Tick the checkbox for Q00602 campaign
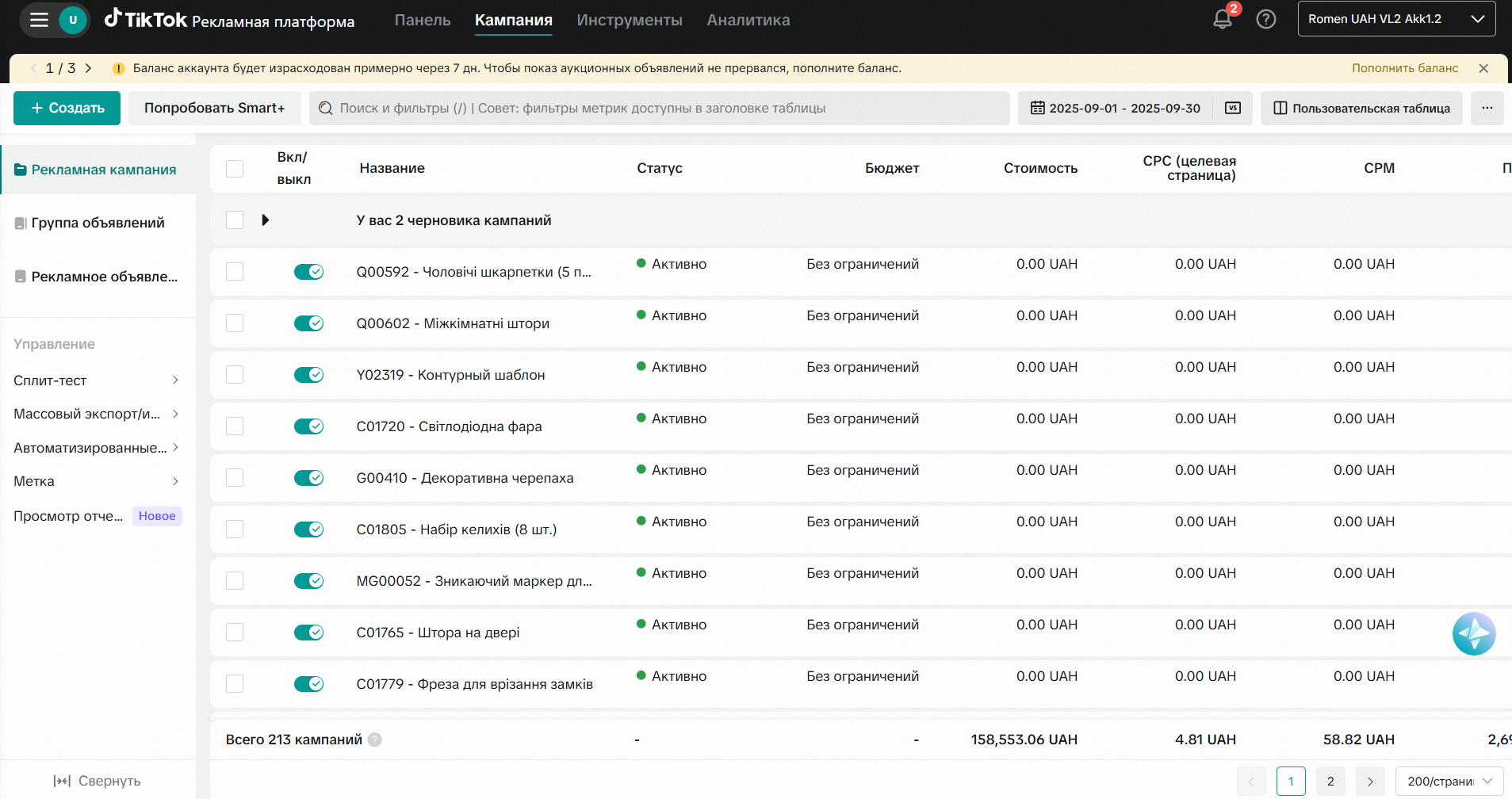This screenshot has height=799, width=1512. click(235, 323)
